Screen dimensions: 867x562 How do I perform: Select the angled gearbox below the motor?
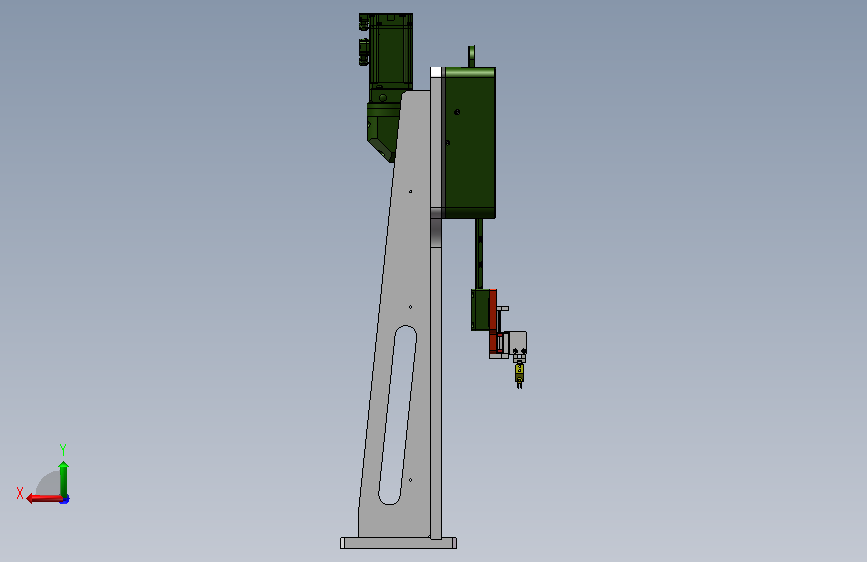point(382,133)
